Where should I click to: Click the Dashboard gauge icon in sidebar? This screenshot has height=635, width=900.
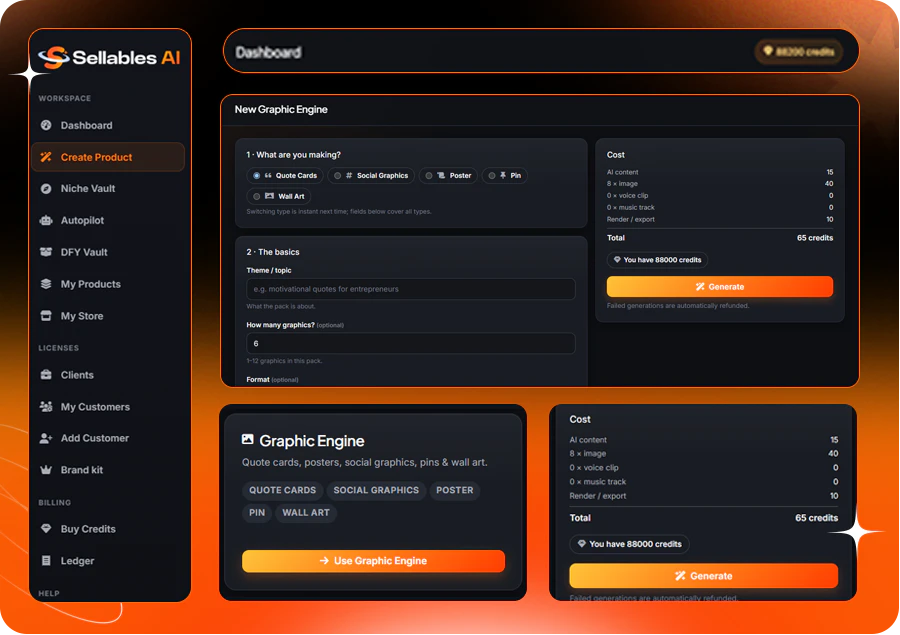pos(46,125)
